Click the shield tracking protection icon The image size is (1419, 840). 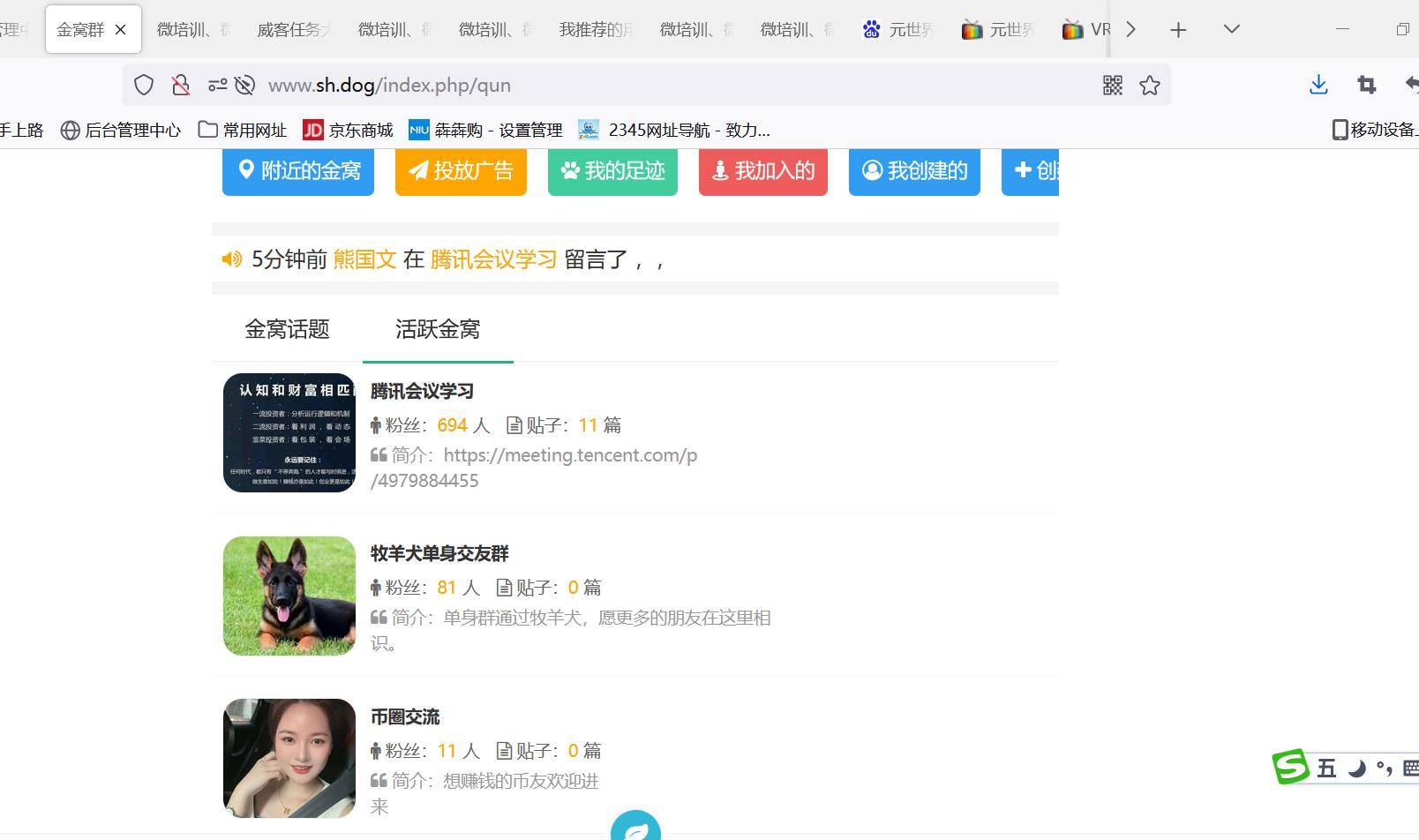tap(144, 85)
